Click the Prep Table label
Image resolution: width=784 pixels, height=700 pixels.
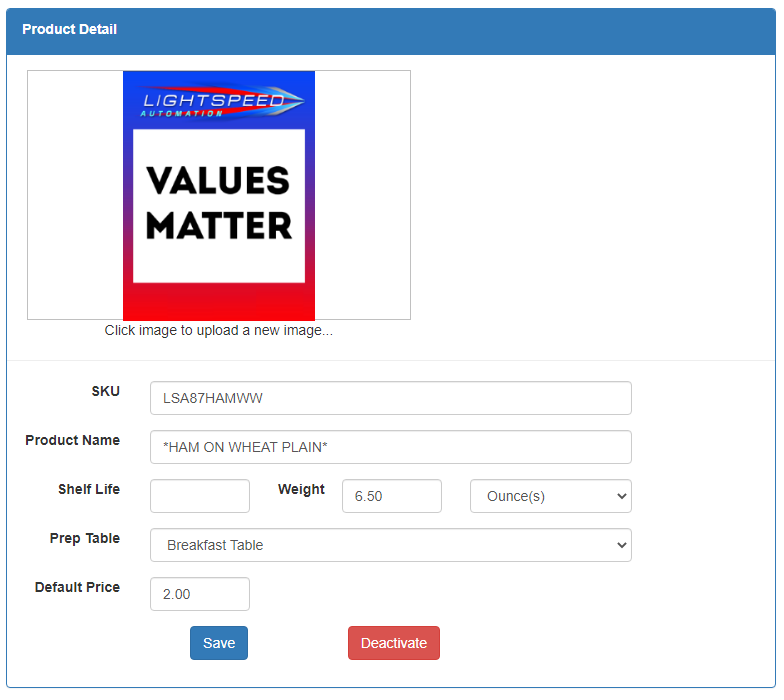[85, 538]
